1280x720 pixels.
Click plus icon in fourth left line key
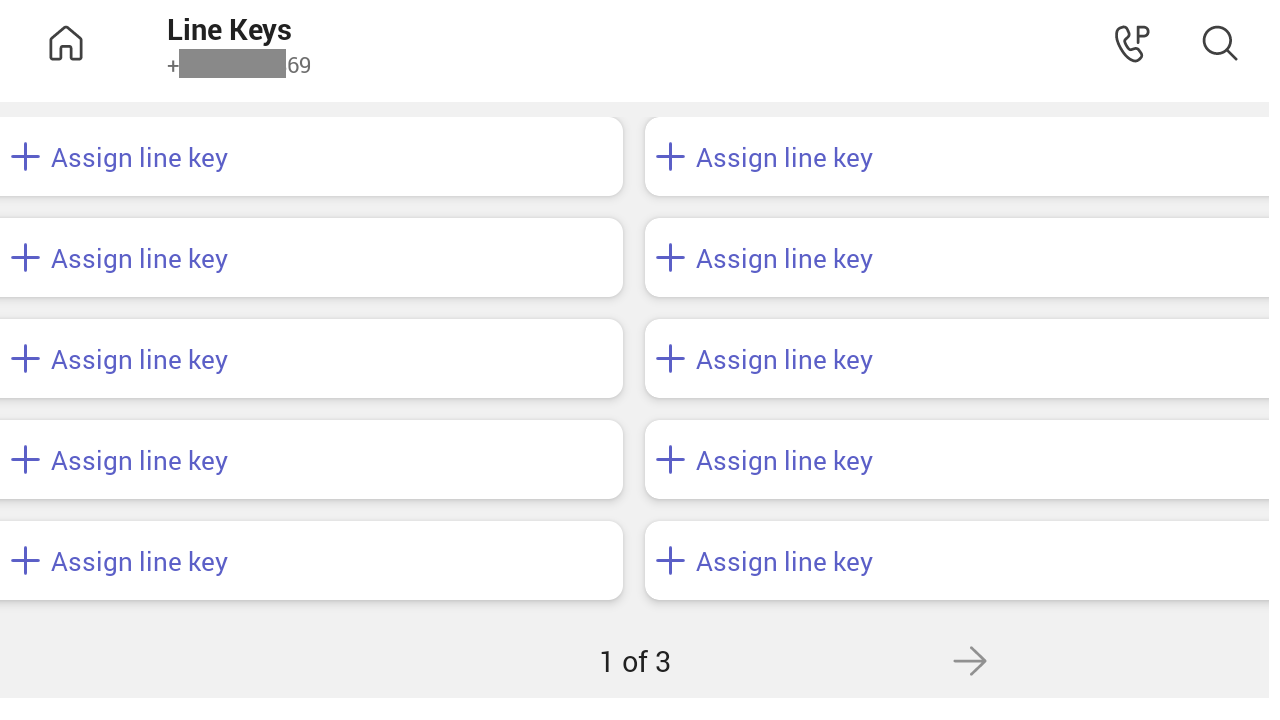coord(25,460)
